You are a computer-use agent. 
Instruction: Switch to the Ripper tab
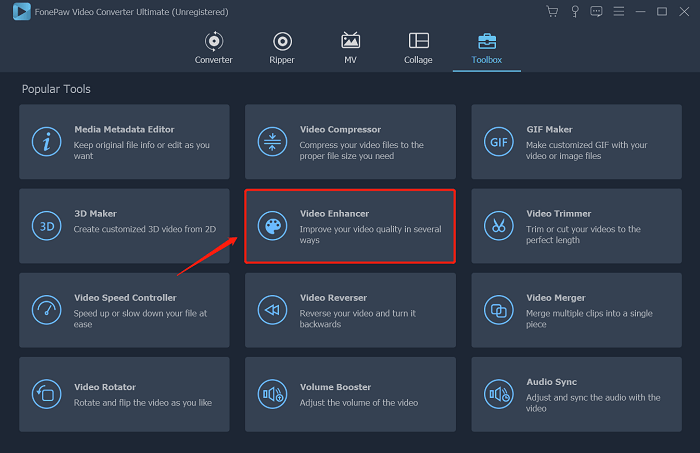click(x=282, y=48)
